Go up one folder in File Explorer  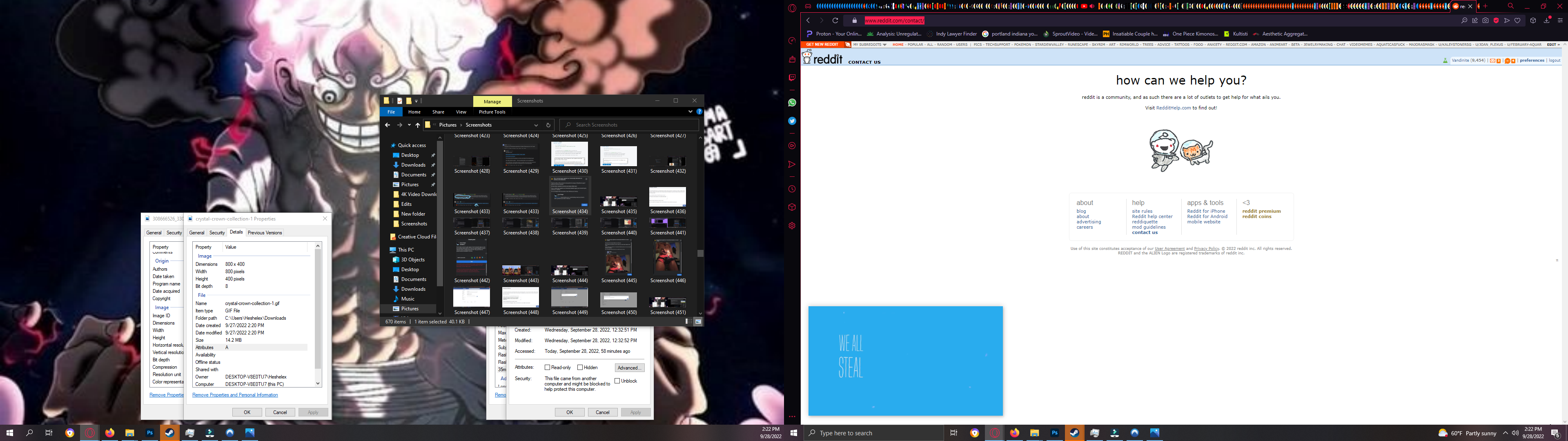pyautogui.click(x=418, y=125)
